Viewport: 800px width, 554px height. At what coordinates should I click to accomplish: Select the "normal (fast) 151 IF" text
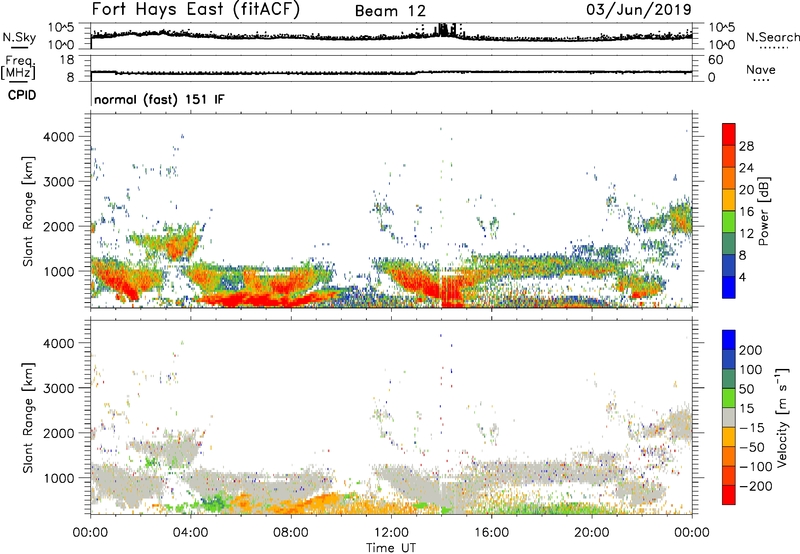point(159,99)
